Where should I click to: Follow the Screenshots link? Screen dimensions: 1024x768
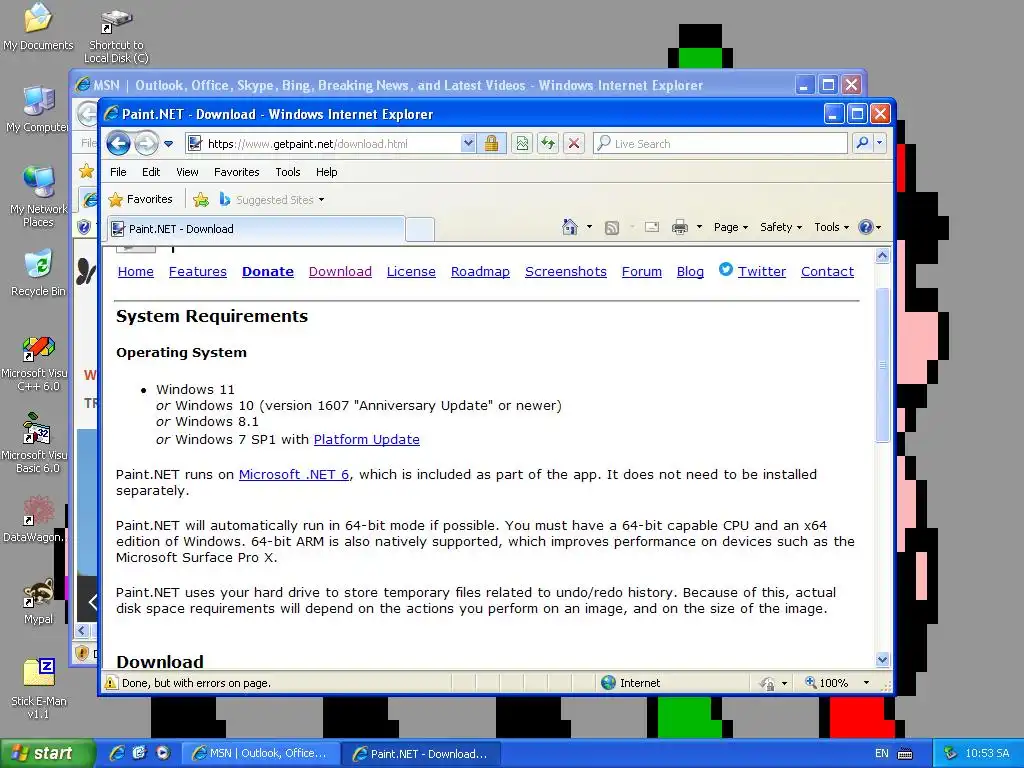pos(566,272)
